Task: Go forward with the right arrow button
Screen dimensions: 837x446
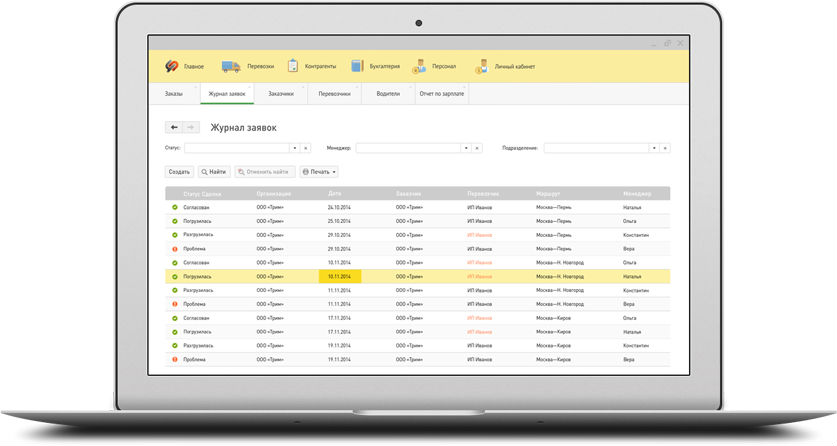Action: pos(191,128)
